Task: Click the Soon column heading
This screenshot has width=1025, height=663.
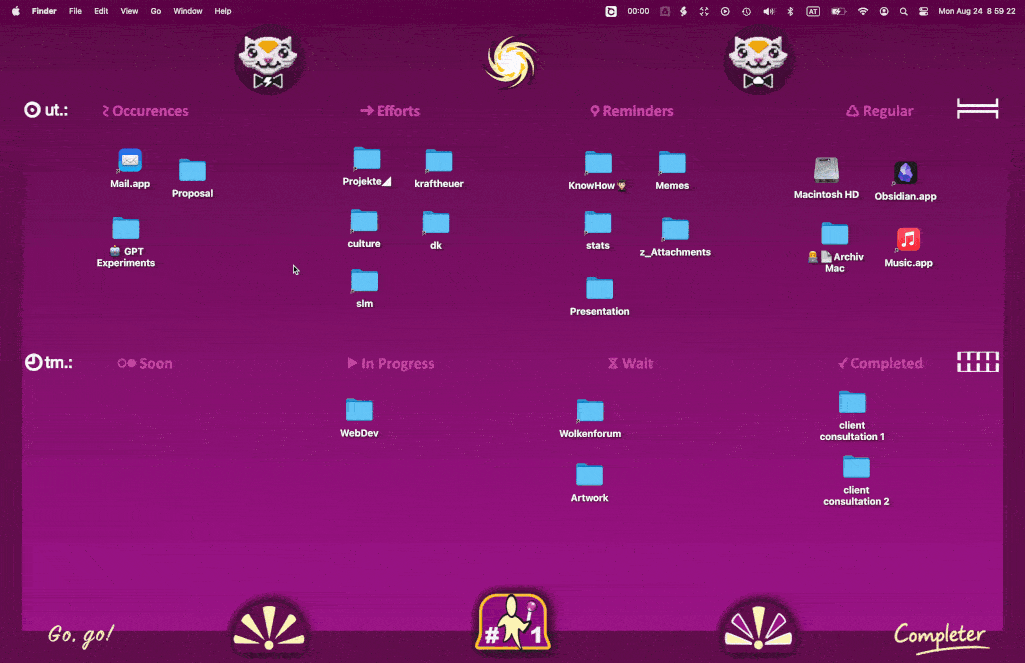Action: [x=145, y=364]
